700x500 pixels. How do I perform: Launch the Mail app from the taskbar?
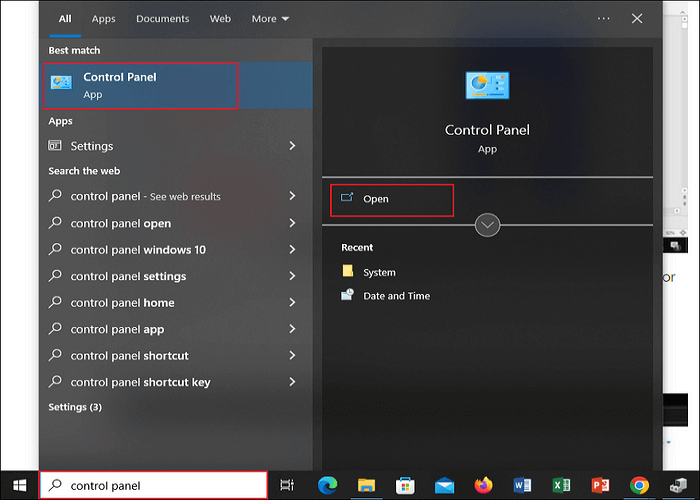pos(444,485)
